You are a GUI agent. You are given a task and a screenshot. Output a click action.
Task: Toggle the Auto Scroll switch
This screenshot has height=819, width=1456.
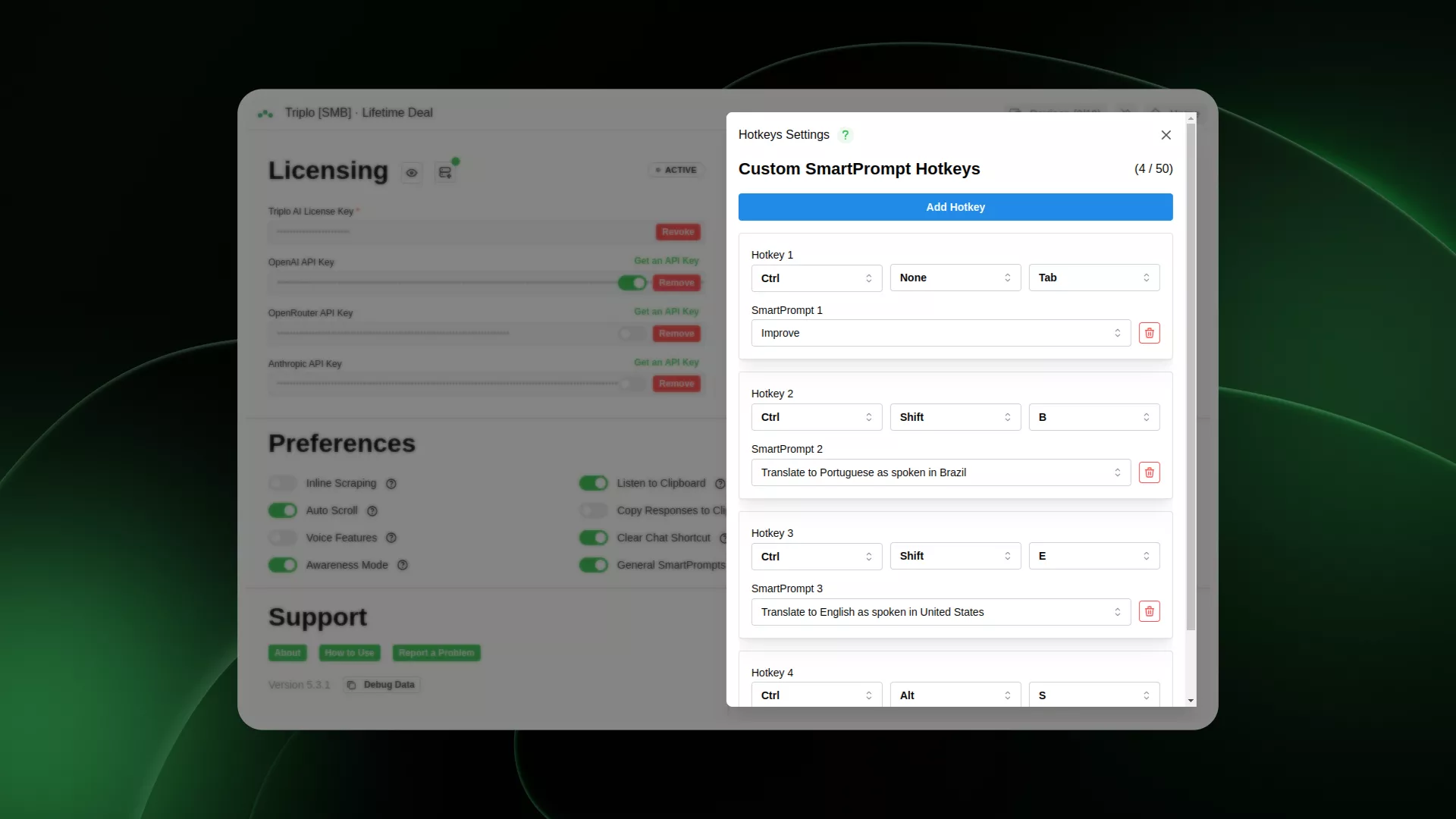pos(283,511)
